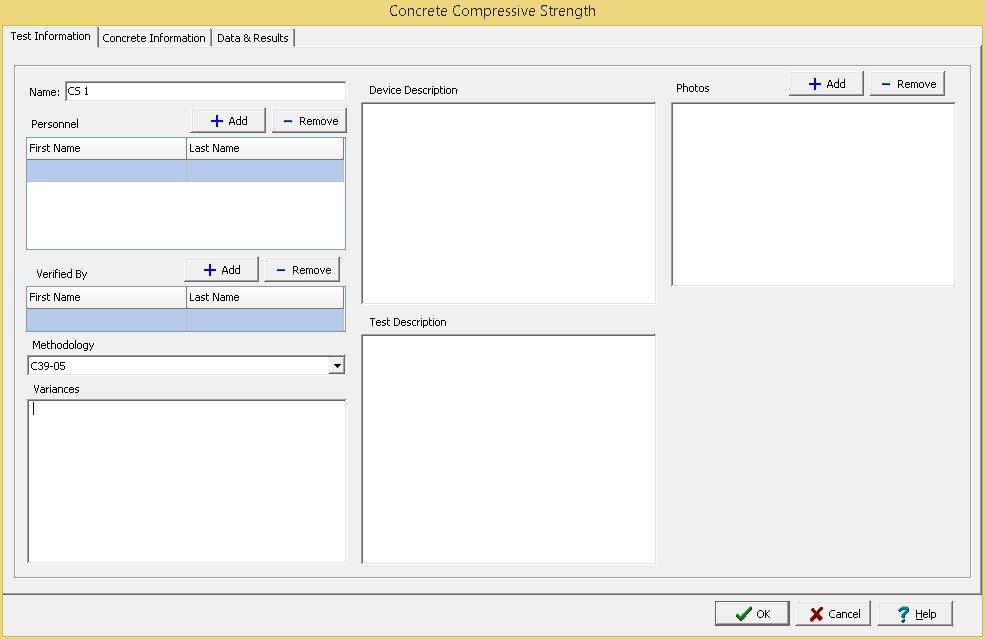985x639 pixels.
Task: Remove a Verified By entry
Action: coord(302,270)
